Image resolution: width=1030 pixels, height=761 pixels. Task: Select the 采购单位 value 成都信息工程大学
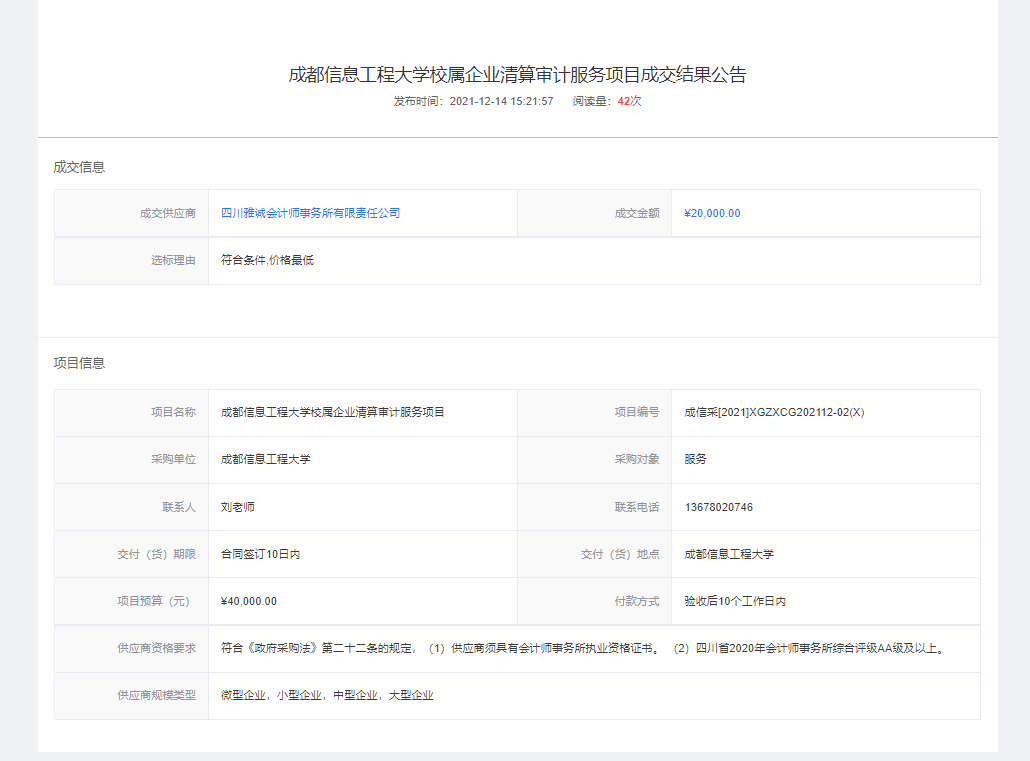(x=265, y=459)
